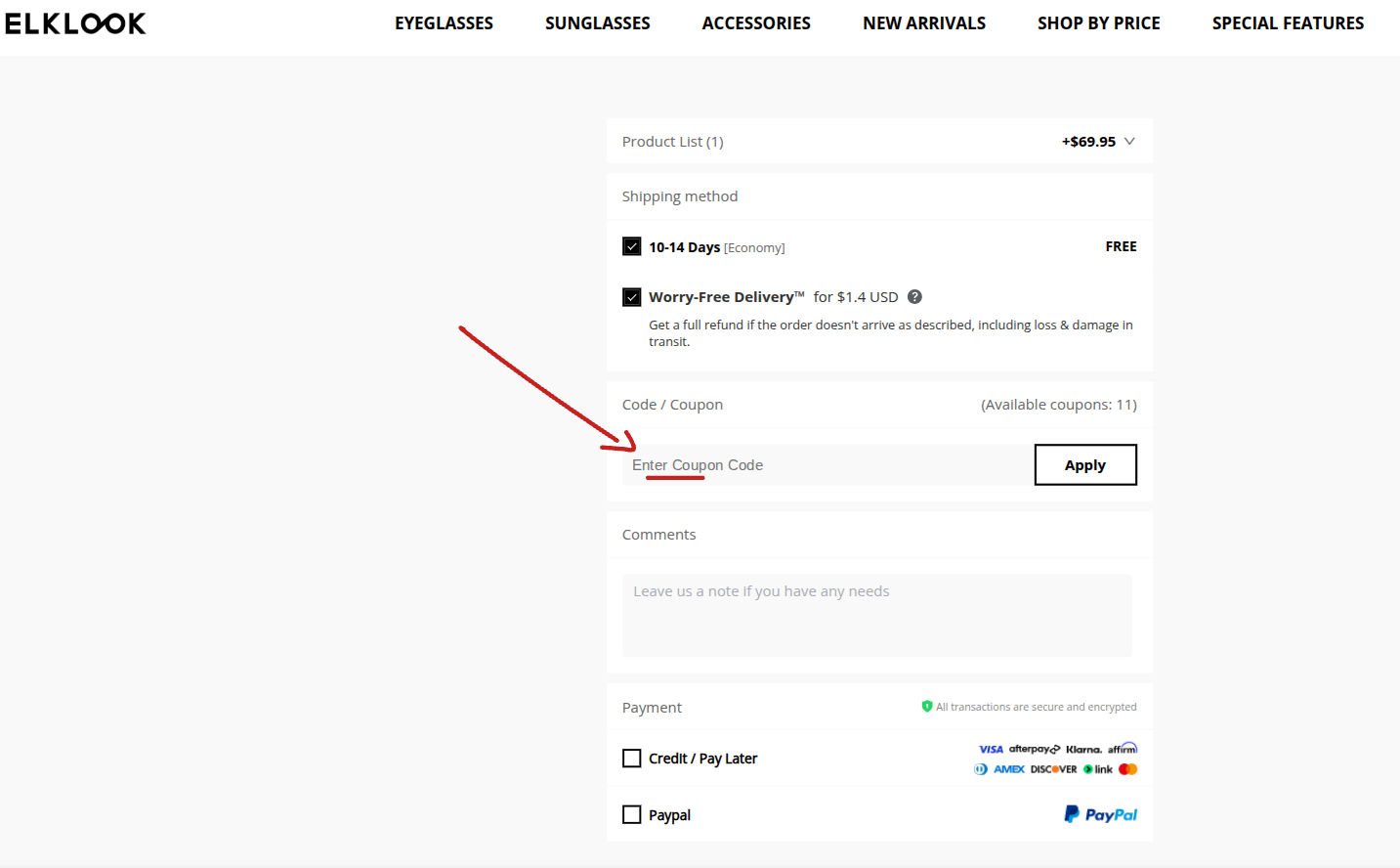Screen dimensions: 1400x868
Task: Expand the Product List chevron
Action: 1129,142
